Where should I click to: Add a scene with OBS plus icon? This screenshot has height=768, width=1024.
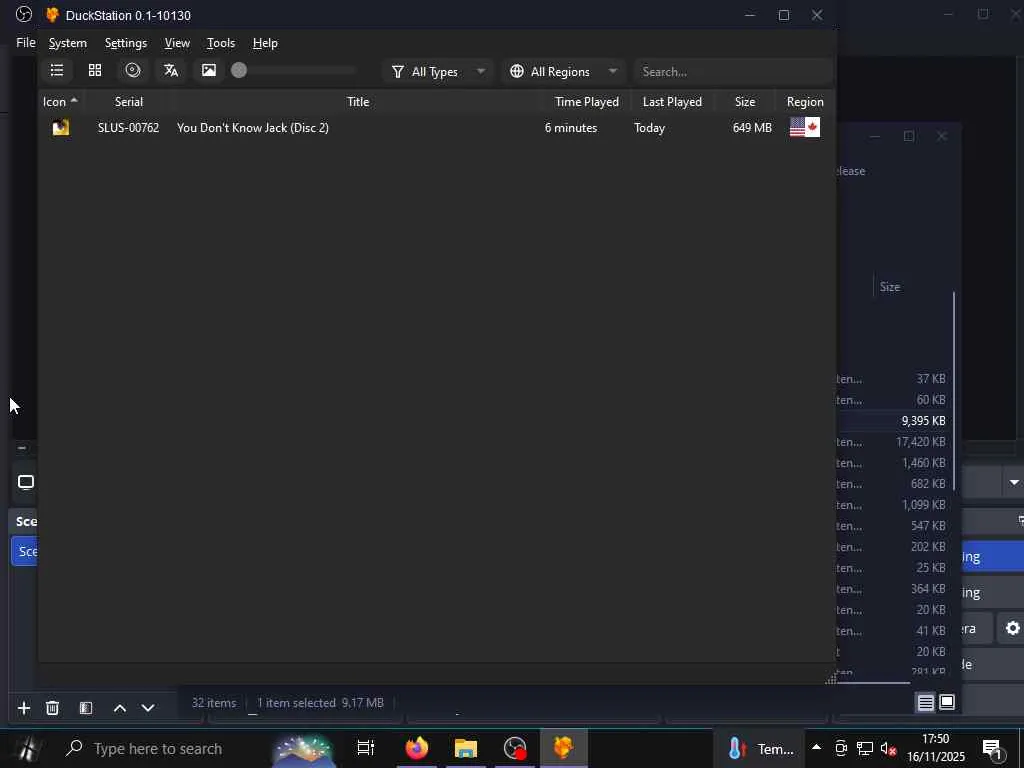[x=24, y=708]
